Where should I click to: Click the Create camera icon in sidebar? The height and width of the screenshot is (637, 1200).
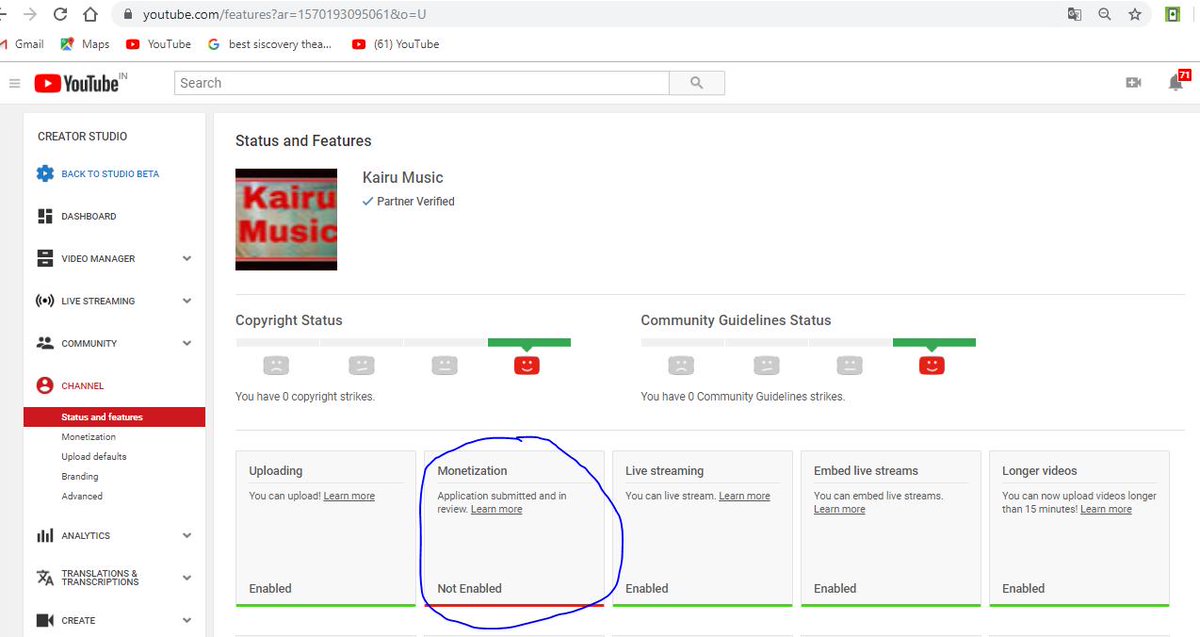pyautogui.click(x=45, y=620)
